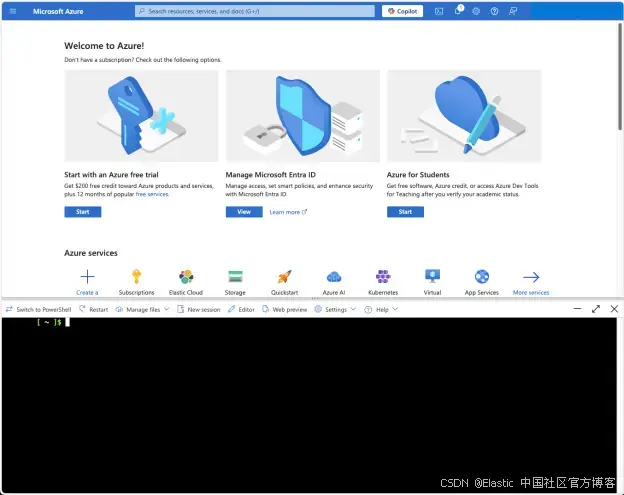Expand the Manage files dropdown
Screen dimensions: 624x495
point(142,310)
